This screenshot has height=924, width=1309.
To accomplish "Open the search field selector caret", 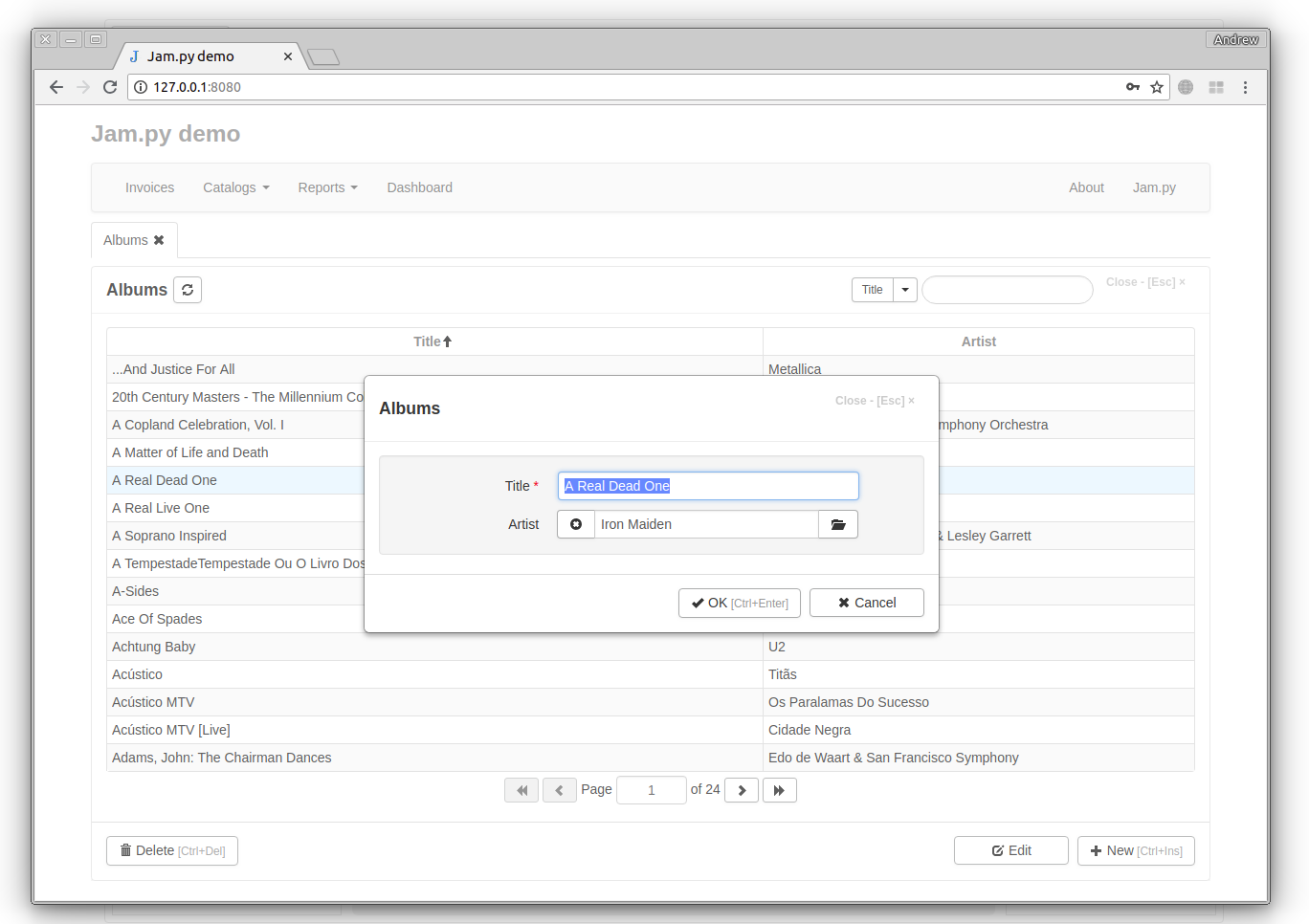I will 905,290.
